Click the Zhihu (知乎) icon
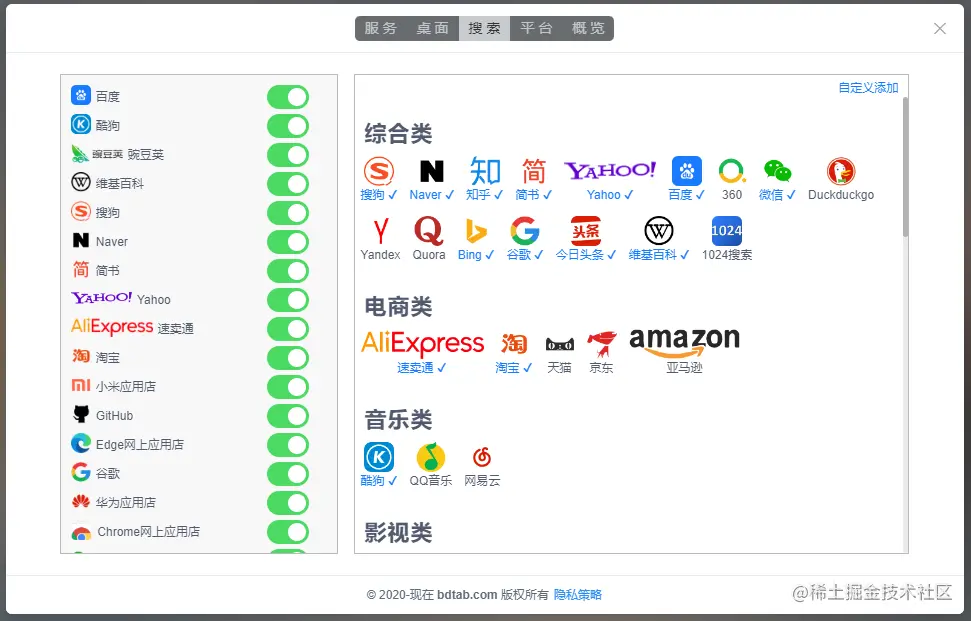 485,171
